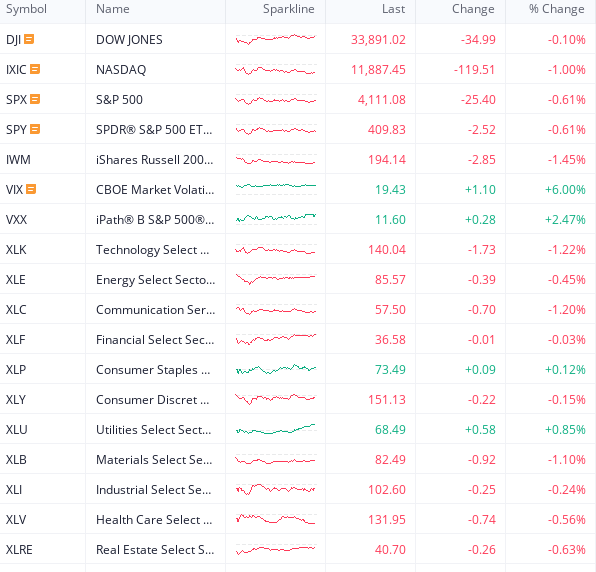
Task: Click the +0.85% percent change
Action: pos(565,430)
